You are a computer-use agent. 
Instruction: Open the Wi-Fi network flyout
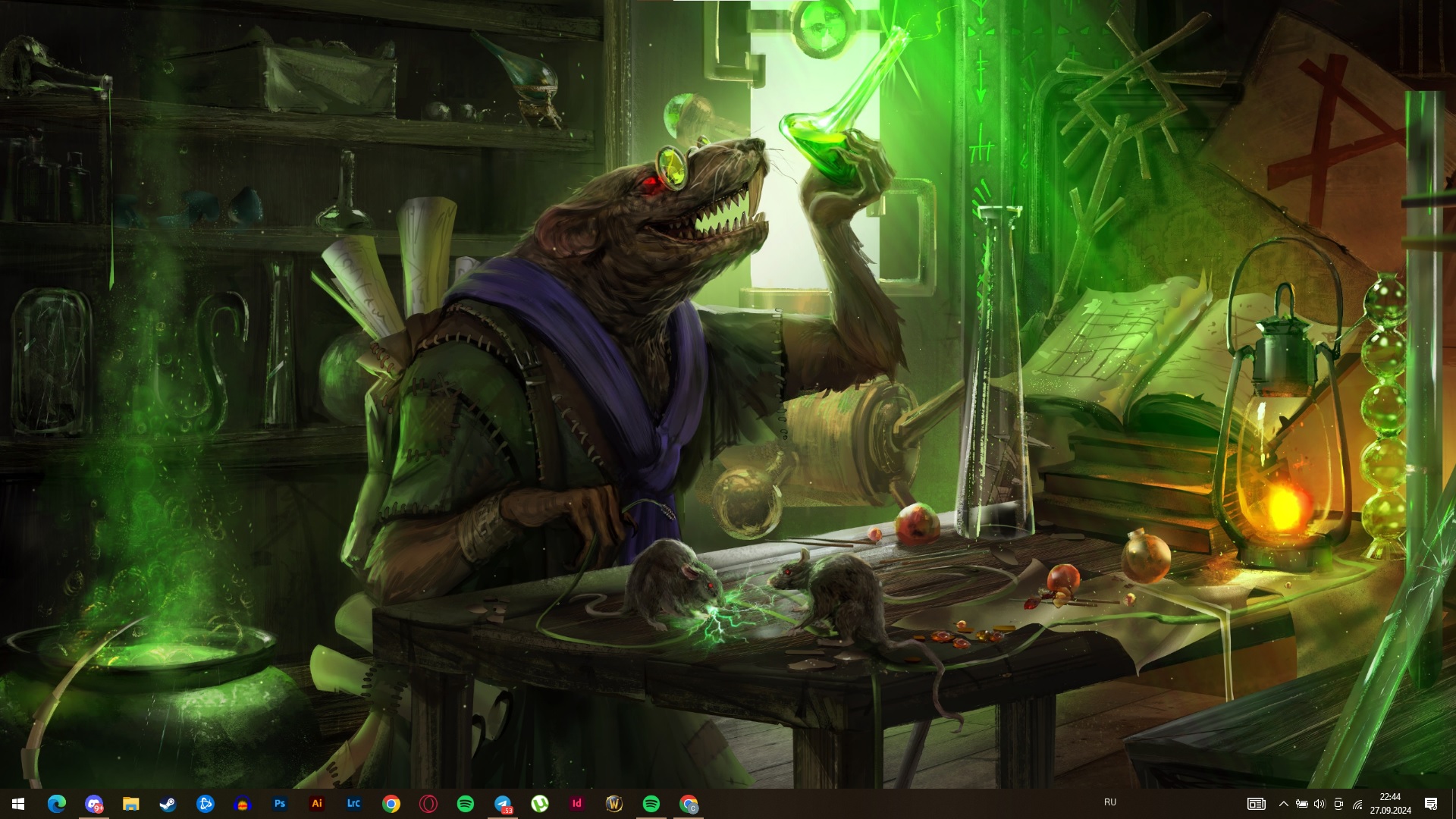click(x=1357, y=804)
